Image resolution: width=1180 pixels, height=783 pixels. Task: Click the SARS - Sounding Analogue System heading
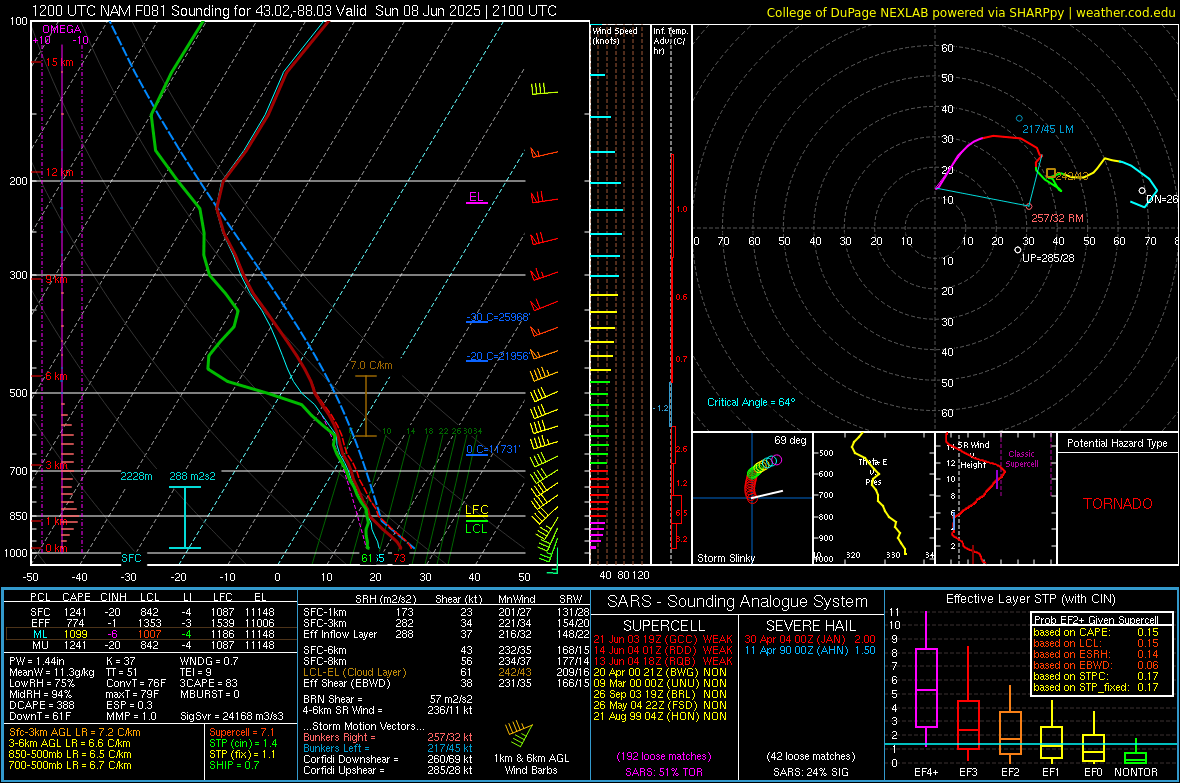737,602
